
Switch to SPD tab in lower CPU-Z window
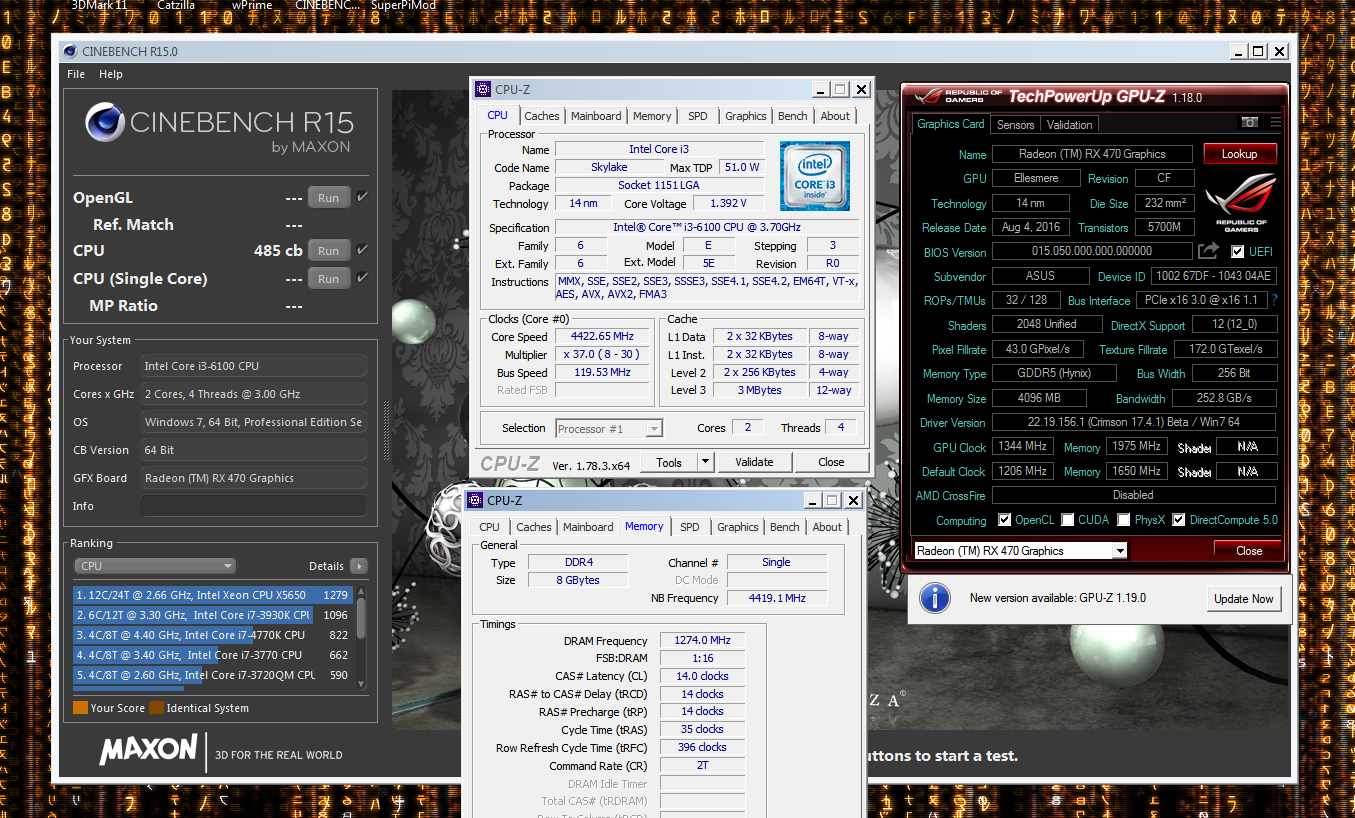point(690,527)
